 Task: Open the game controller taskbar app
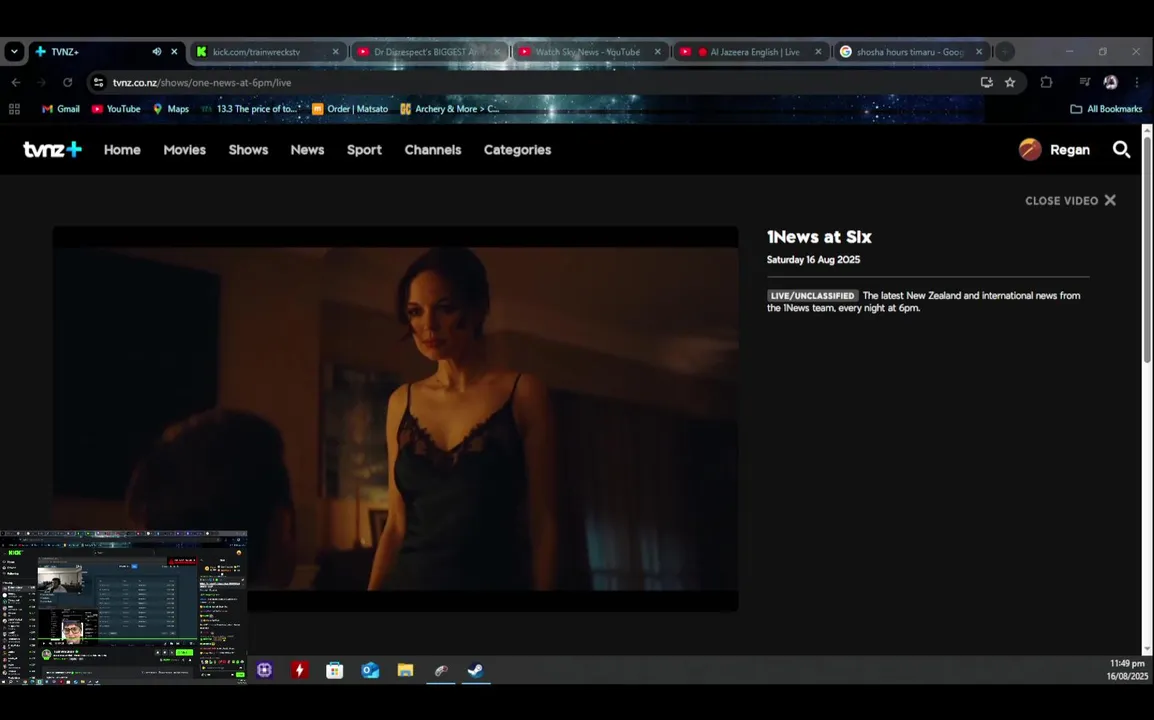440,670
